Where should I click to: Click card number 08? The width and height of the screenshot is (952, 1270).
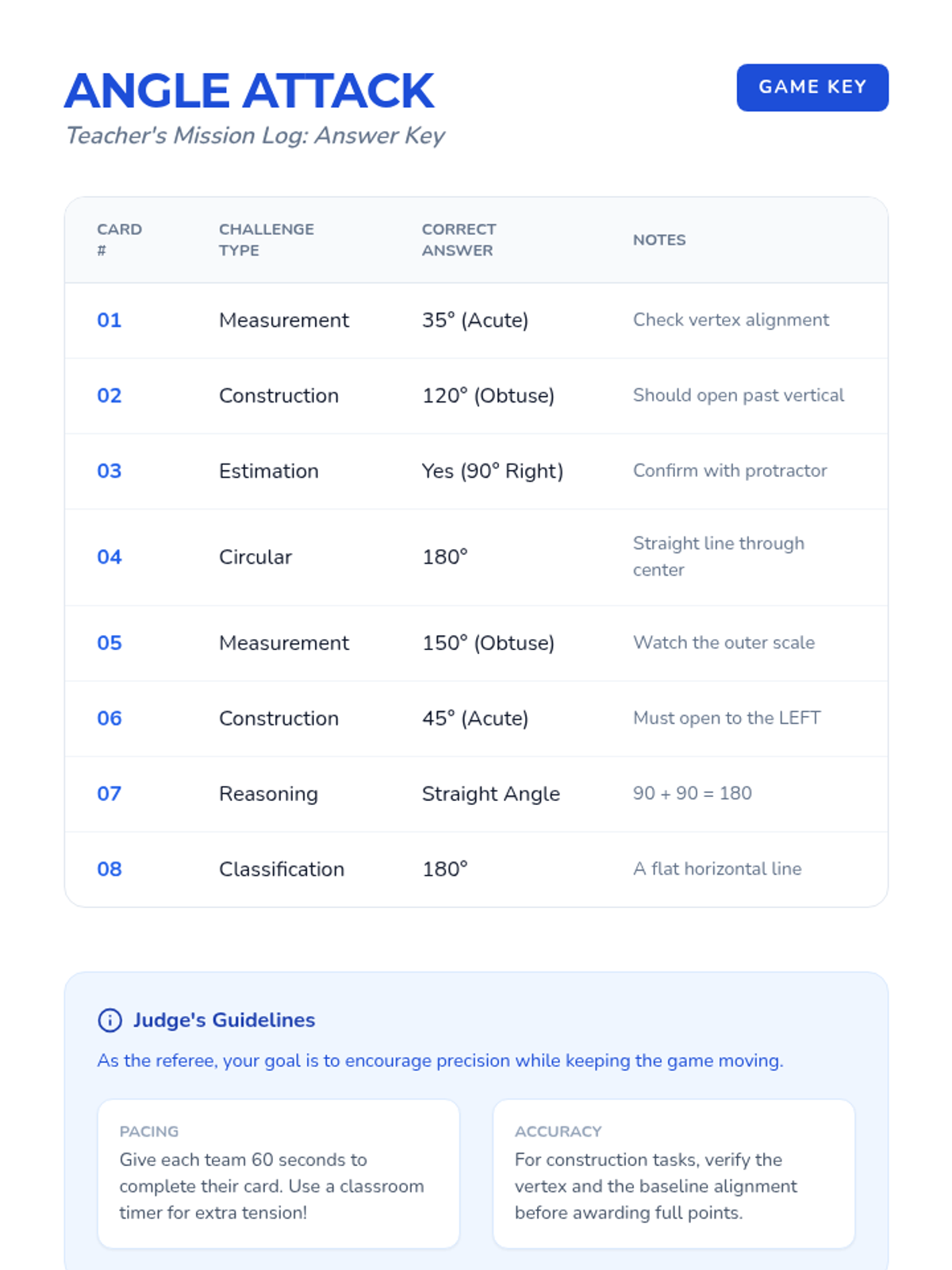pos(109,869)
